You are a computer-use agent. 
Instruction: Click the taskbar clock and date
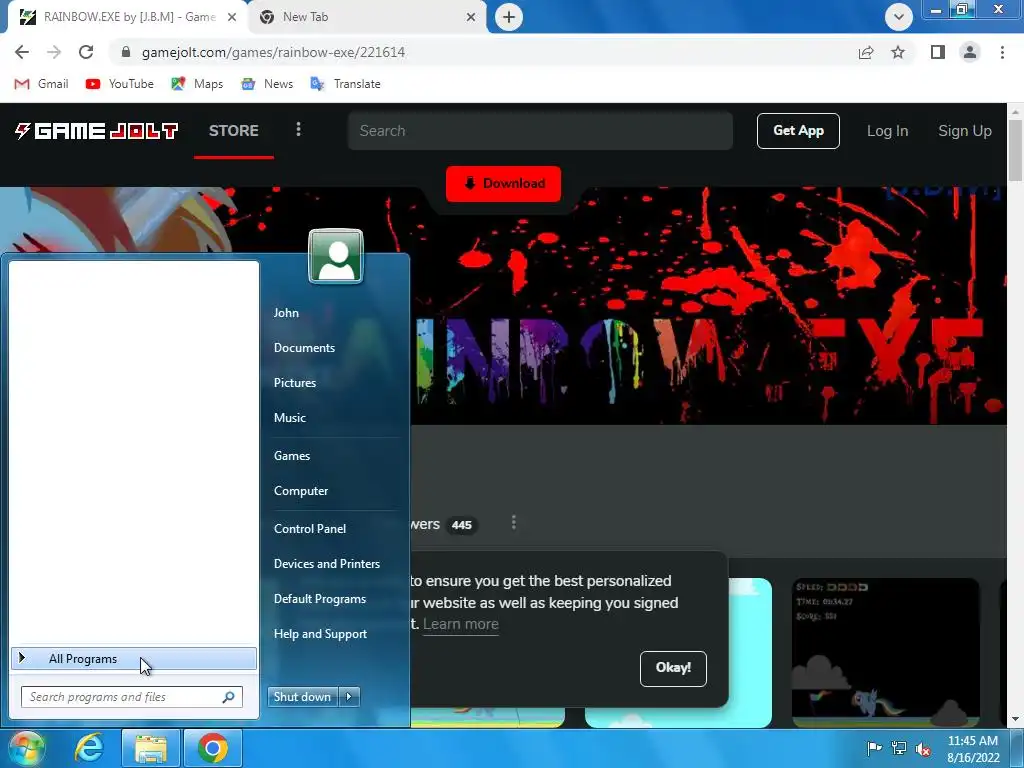(973, 749)
